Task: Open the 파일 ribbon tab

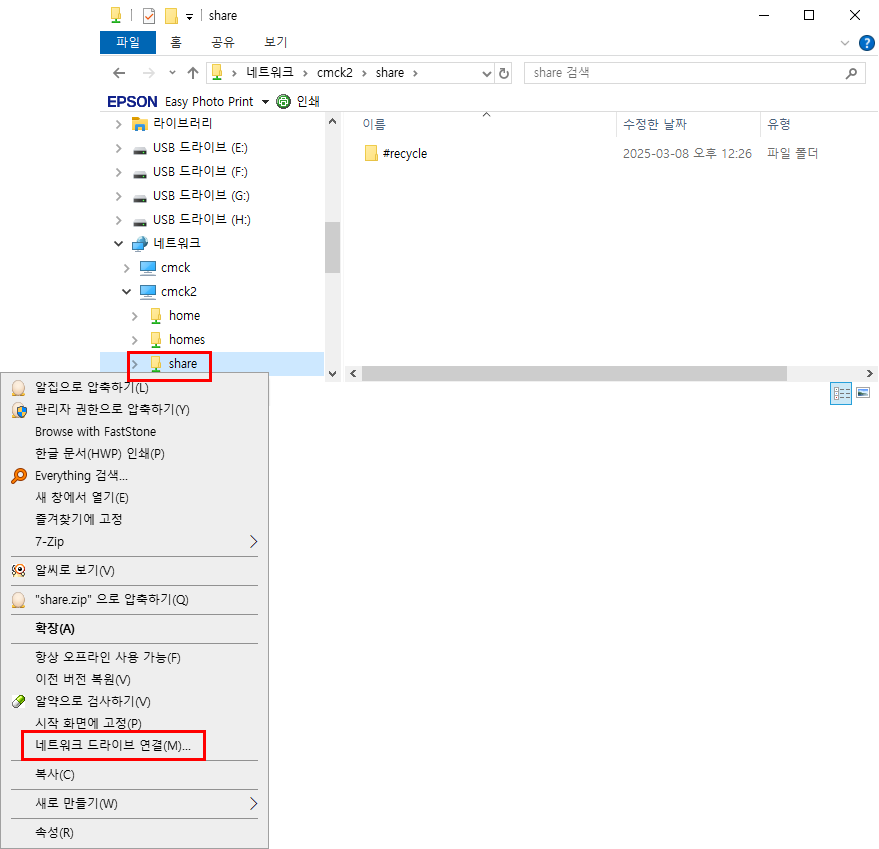Action: pyautogui.click(x=128, y=42)
